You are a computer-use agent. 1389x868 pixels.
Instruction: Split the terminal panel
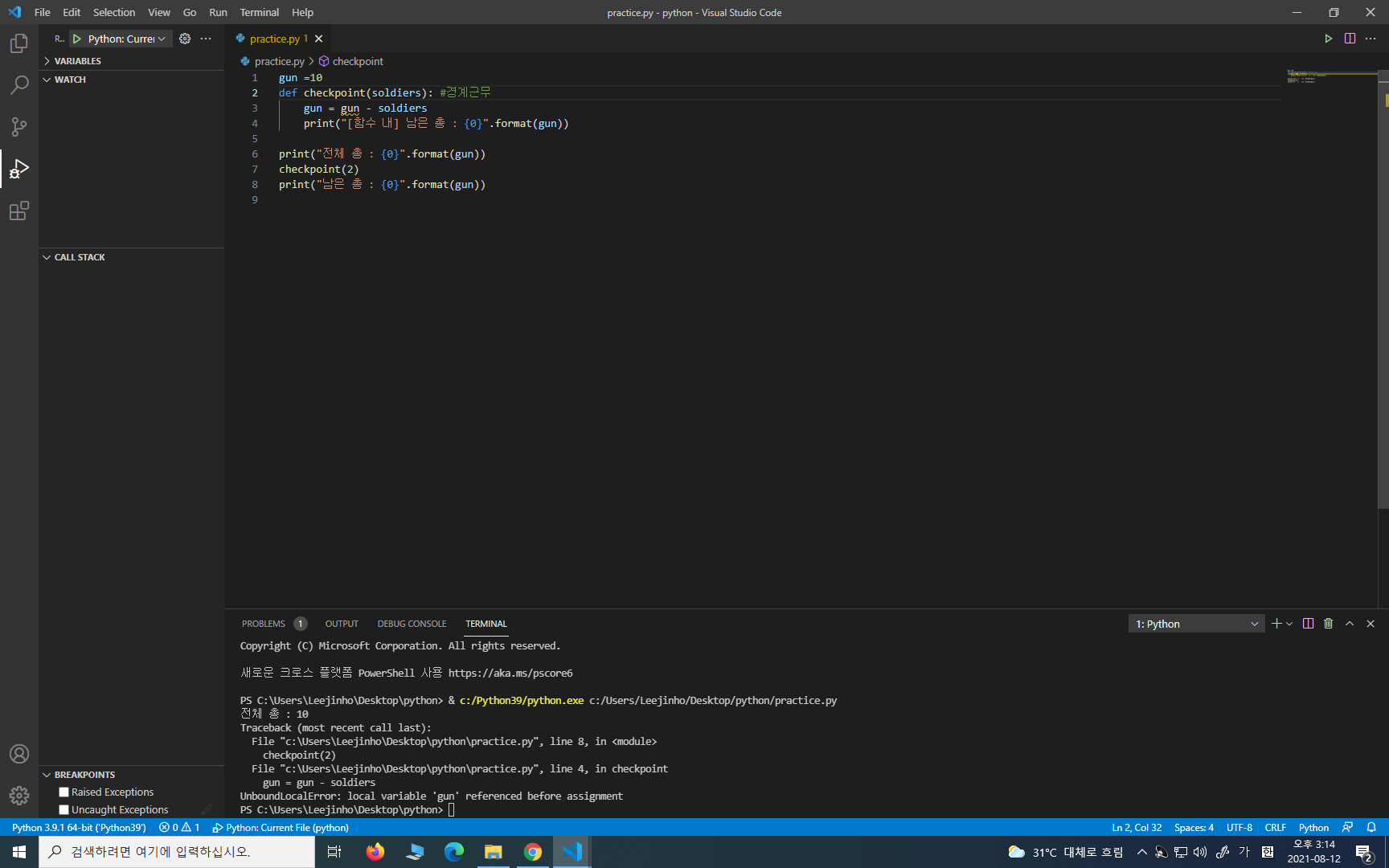[x=1308, y=624]
